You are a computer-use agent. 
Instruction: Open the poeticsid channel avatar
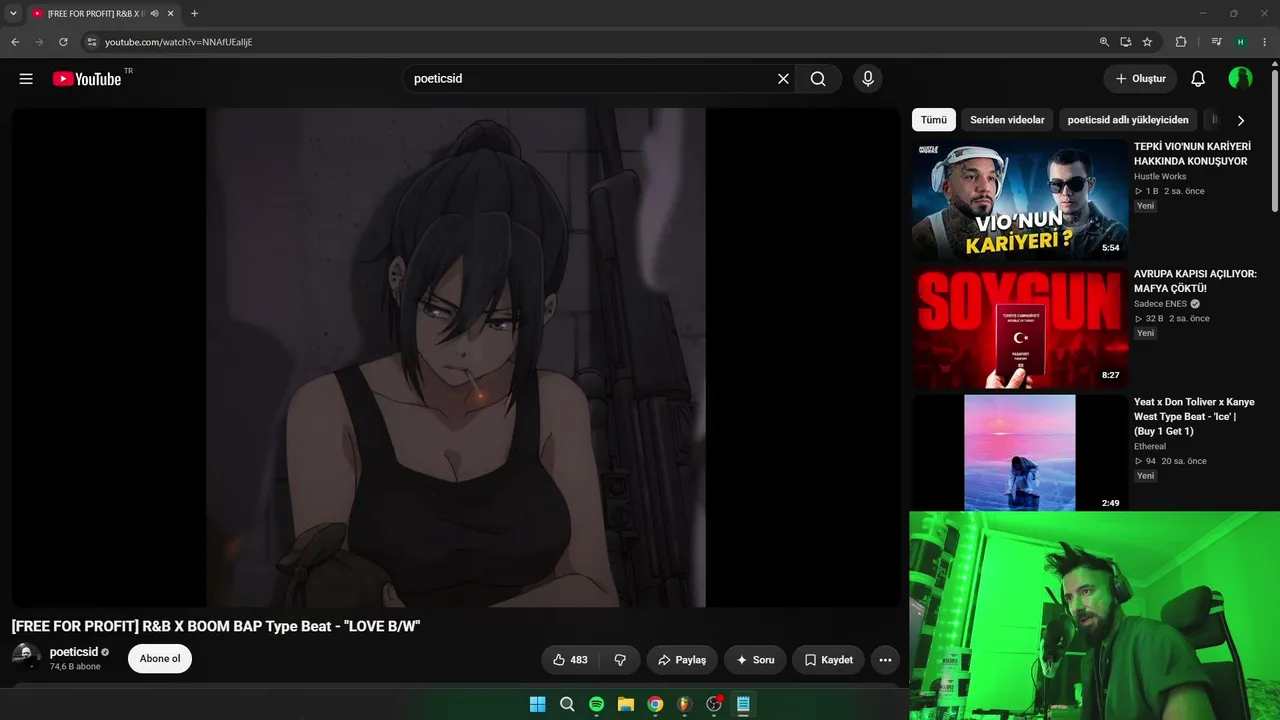point(27,659)
